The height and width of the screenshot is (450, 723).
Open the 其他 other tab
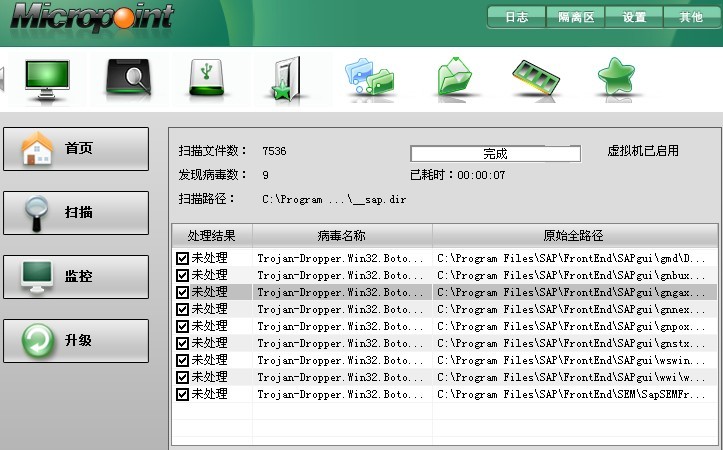coord(691,18)
